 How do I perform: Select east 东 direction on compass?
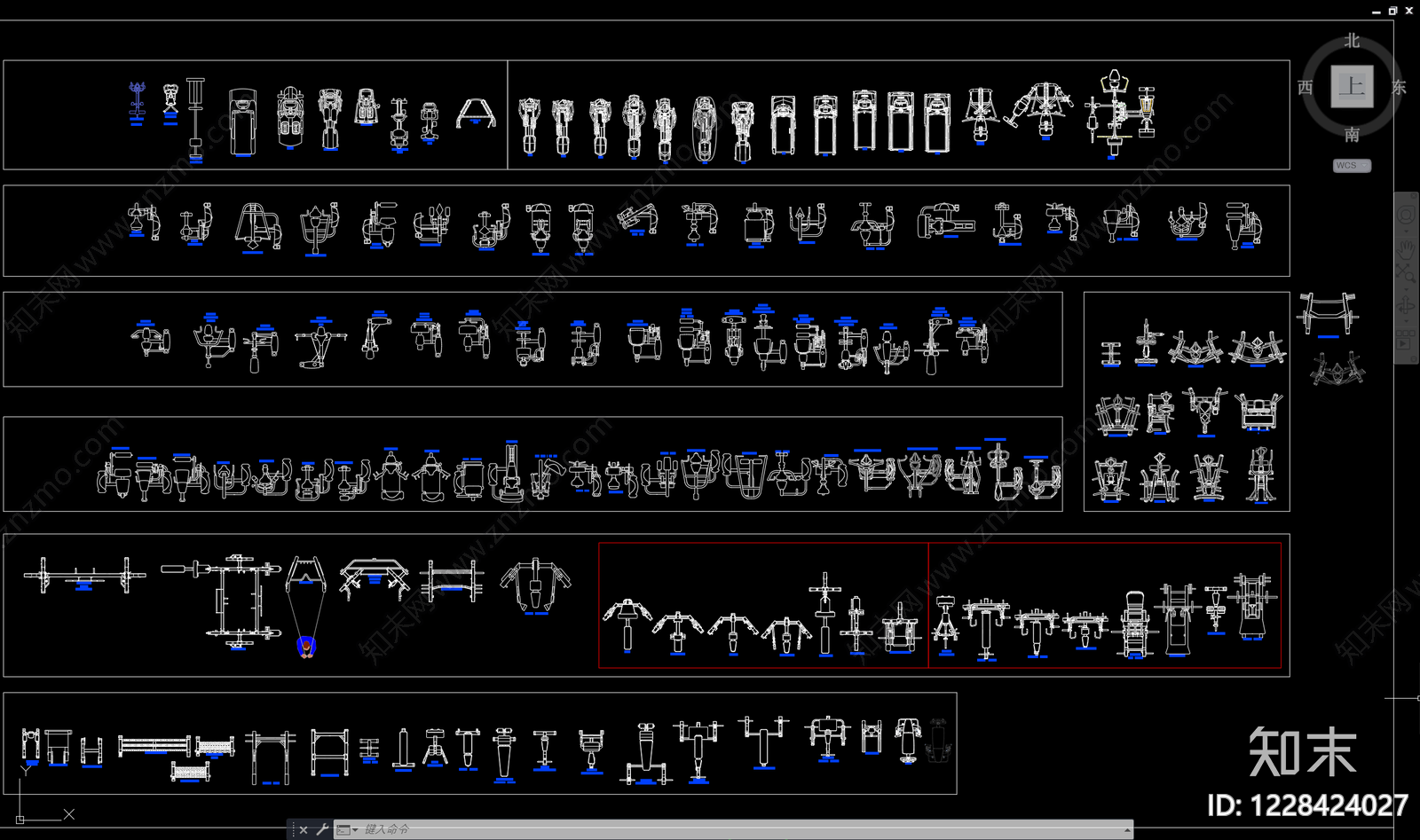(1400, 87)
